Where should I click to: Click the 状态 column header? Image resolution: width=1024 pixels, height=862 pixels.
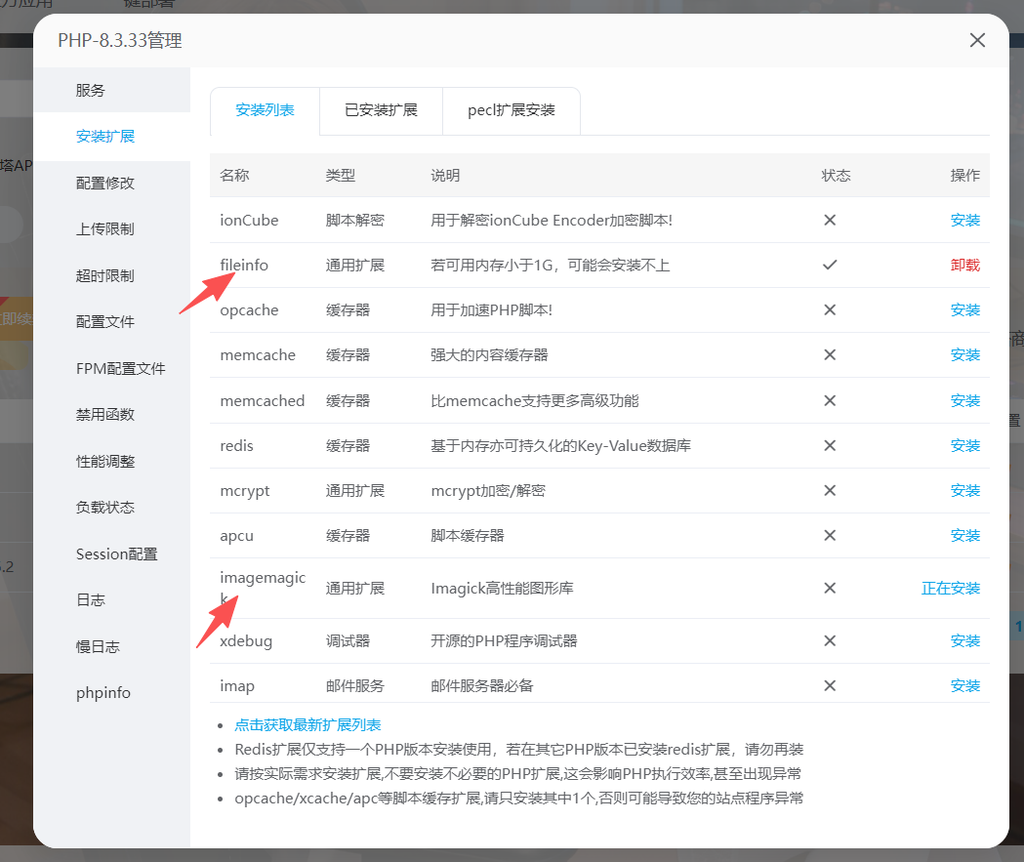836,176
